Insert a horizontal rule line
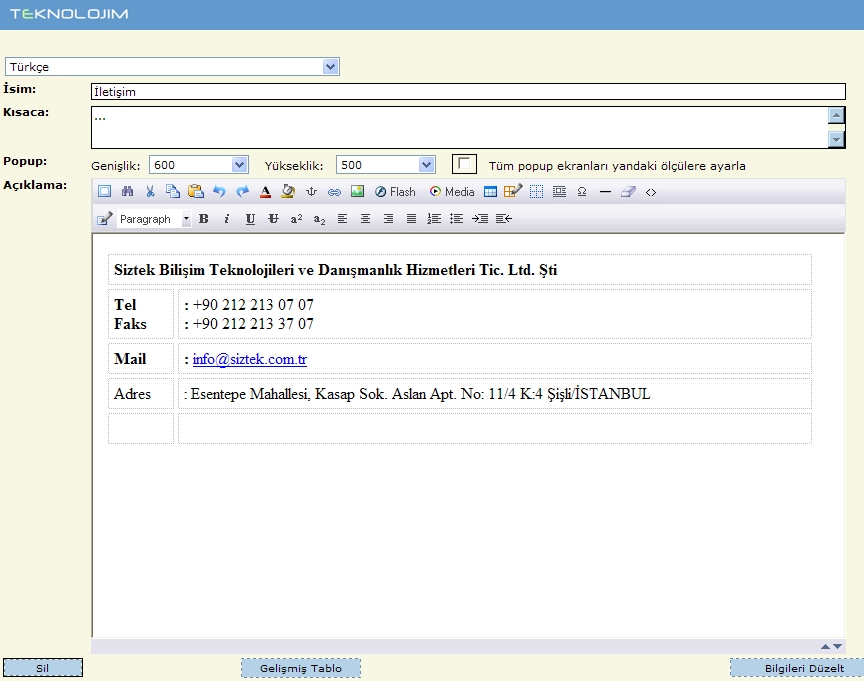Screen dimensions: 864x681 tap(605, 192)
